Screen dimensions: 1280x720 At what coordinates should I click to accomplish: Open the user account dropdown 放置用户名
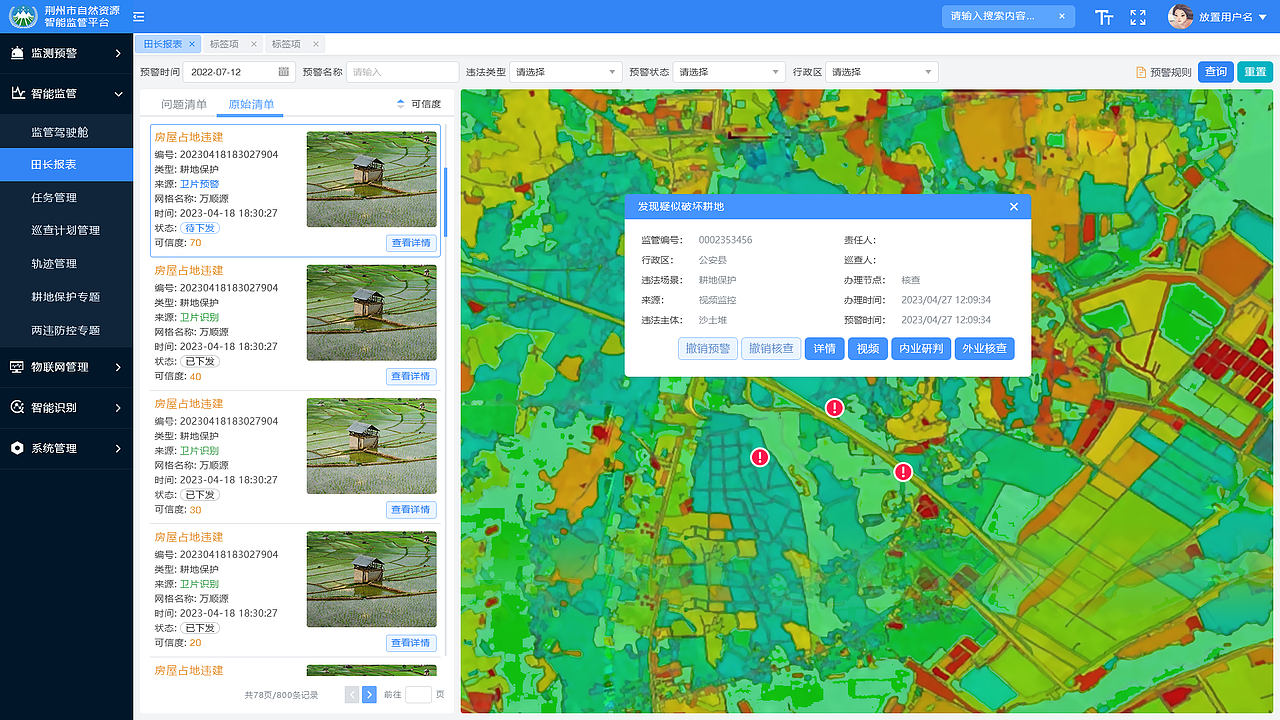tap(1233, 17)
